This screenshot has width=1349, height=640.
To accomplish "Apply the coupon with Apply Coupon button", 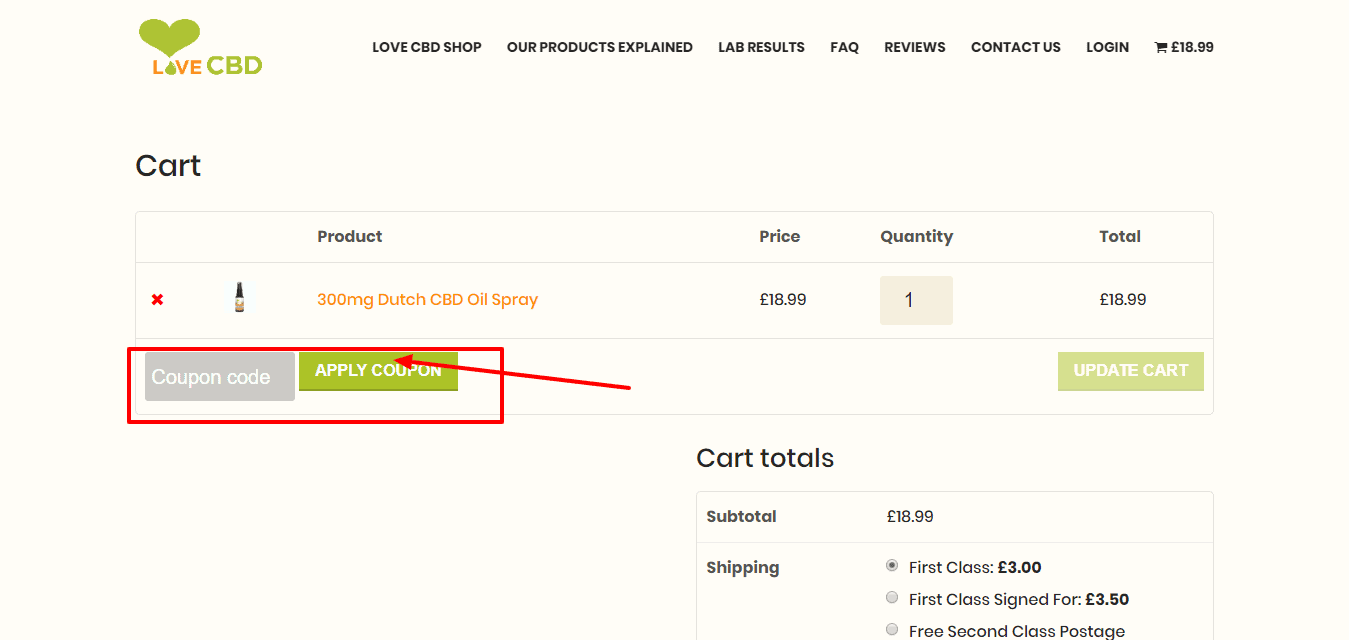I will click(378, 371).
